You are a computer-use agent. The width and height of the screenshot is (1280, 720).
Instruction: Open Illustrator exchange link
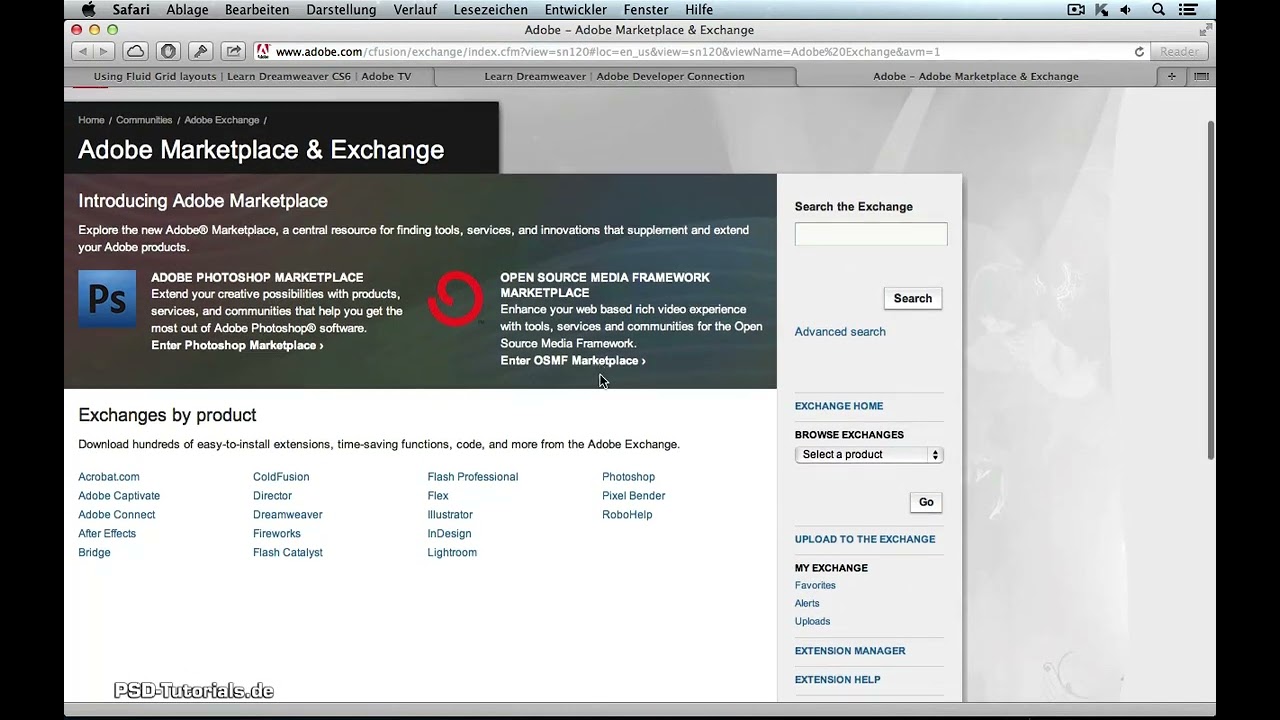(450, 515)
